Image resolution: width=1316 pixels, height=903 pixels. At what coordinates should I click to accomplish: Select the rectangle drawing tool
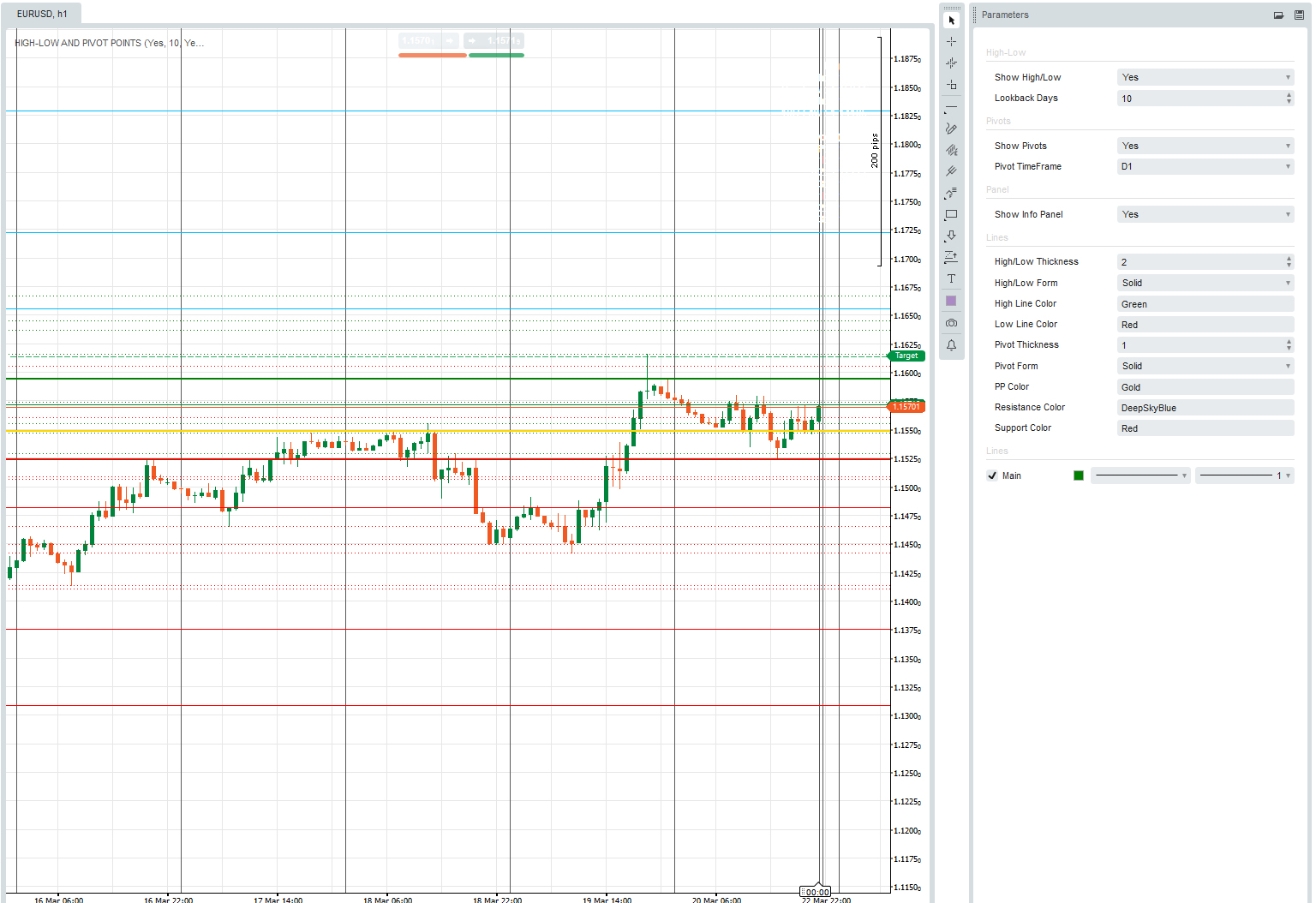point(951,214)
